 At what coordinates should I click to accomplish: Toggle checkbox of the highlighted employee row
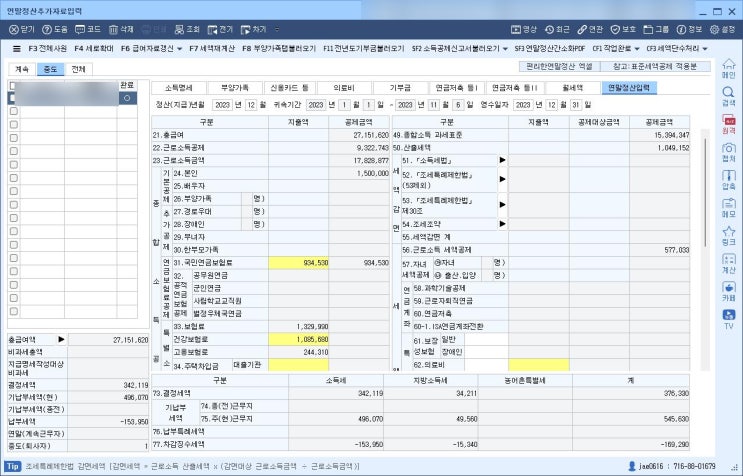pyautogui.click(x=13, y=98)
